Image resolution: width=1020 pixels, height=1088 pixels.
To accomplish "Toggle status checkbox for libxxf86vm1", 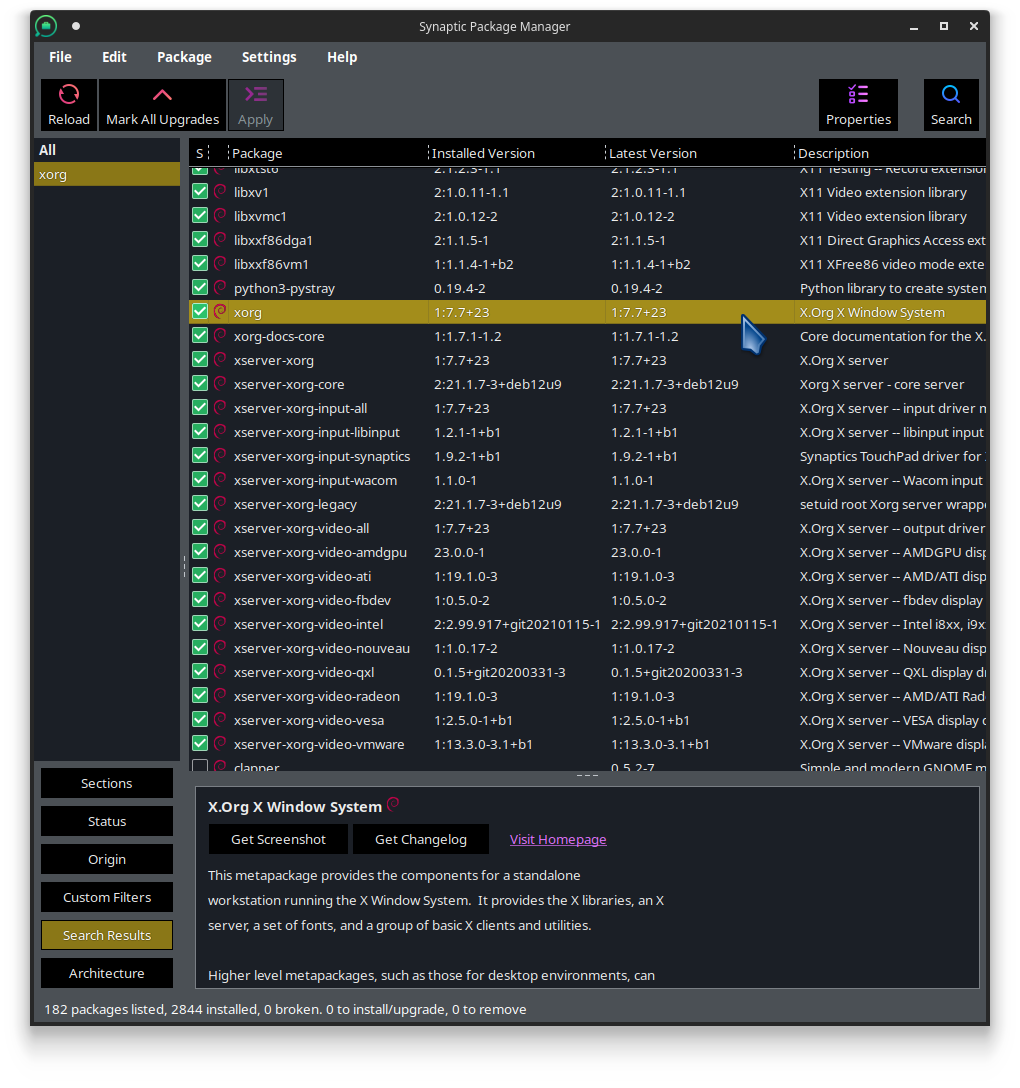I will [200, 264].
